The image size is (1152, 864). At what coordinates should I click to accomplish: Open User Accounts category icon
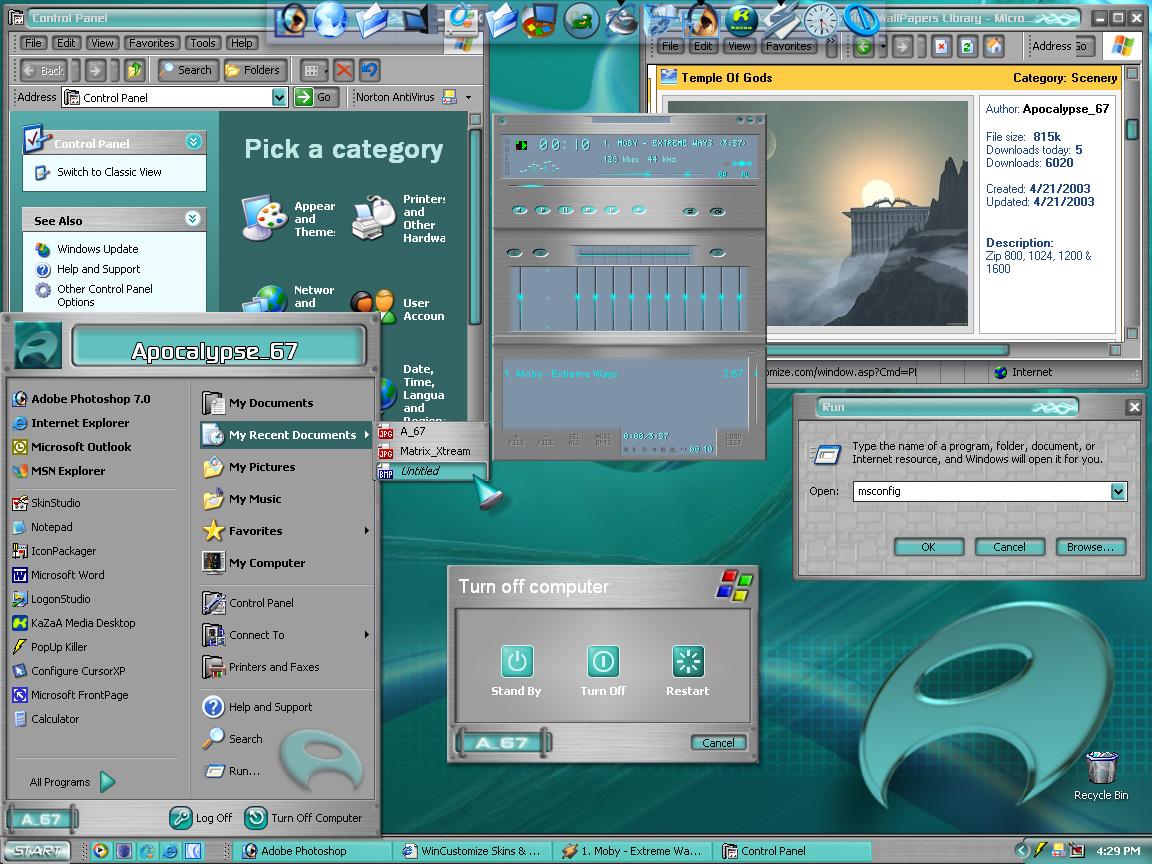point(373,305)
